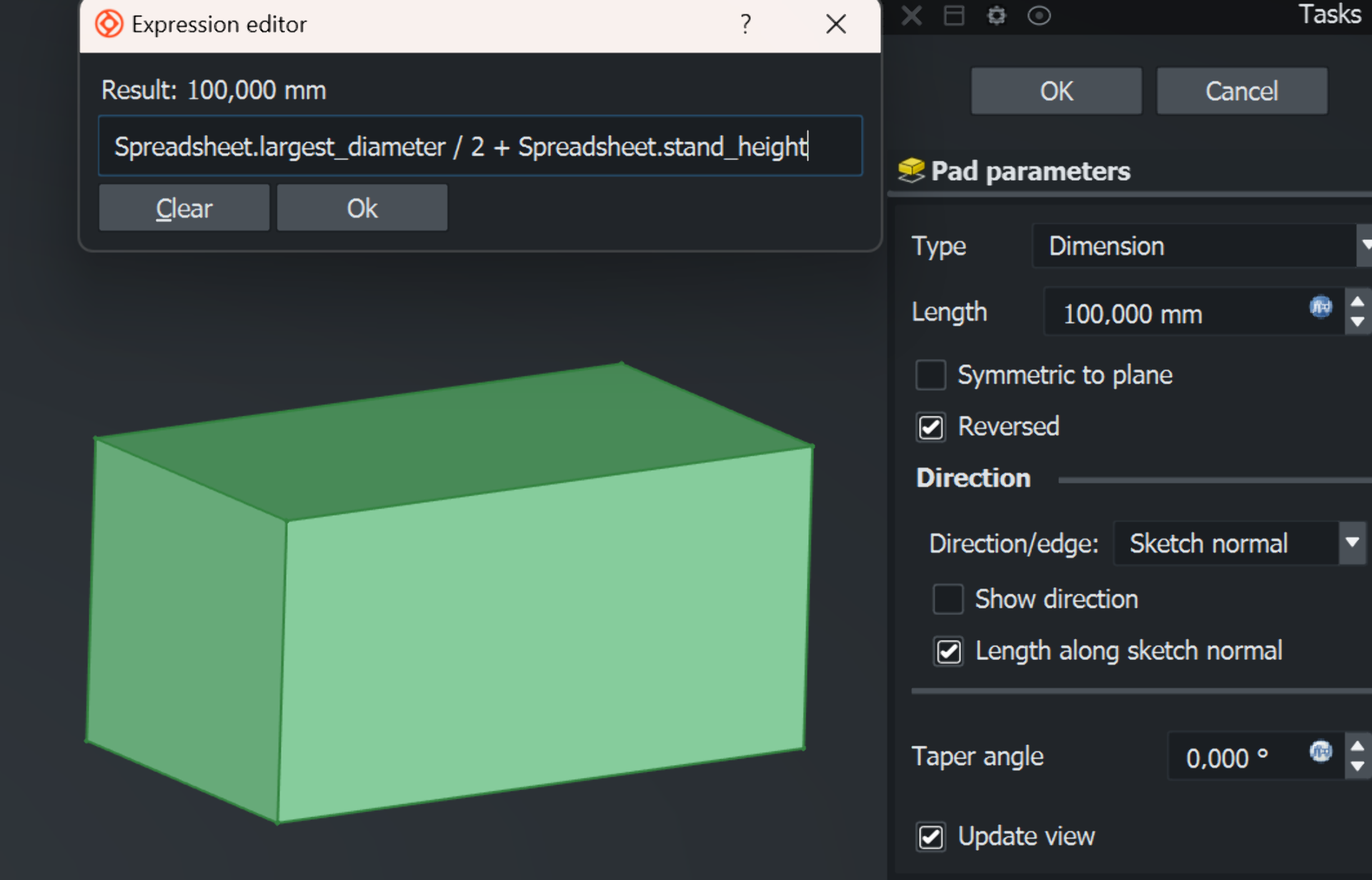Click Clear in the Expression editor
This screenshot has height=880, width=1372.
[x=184, y=209]
